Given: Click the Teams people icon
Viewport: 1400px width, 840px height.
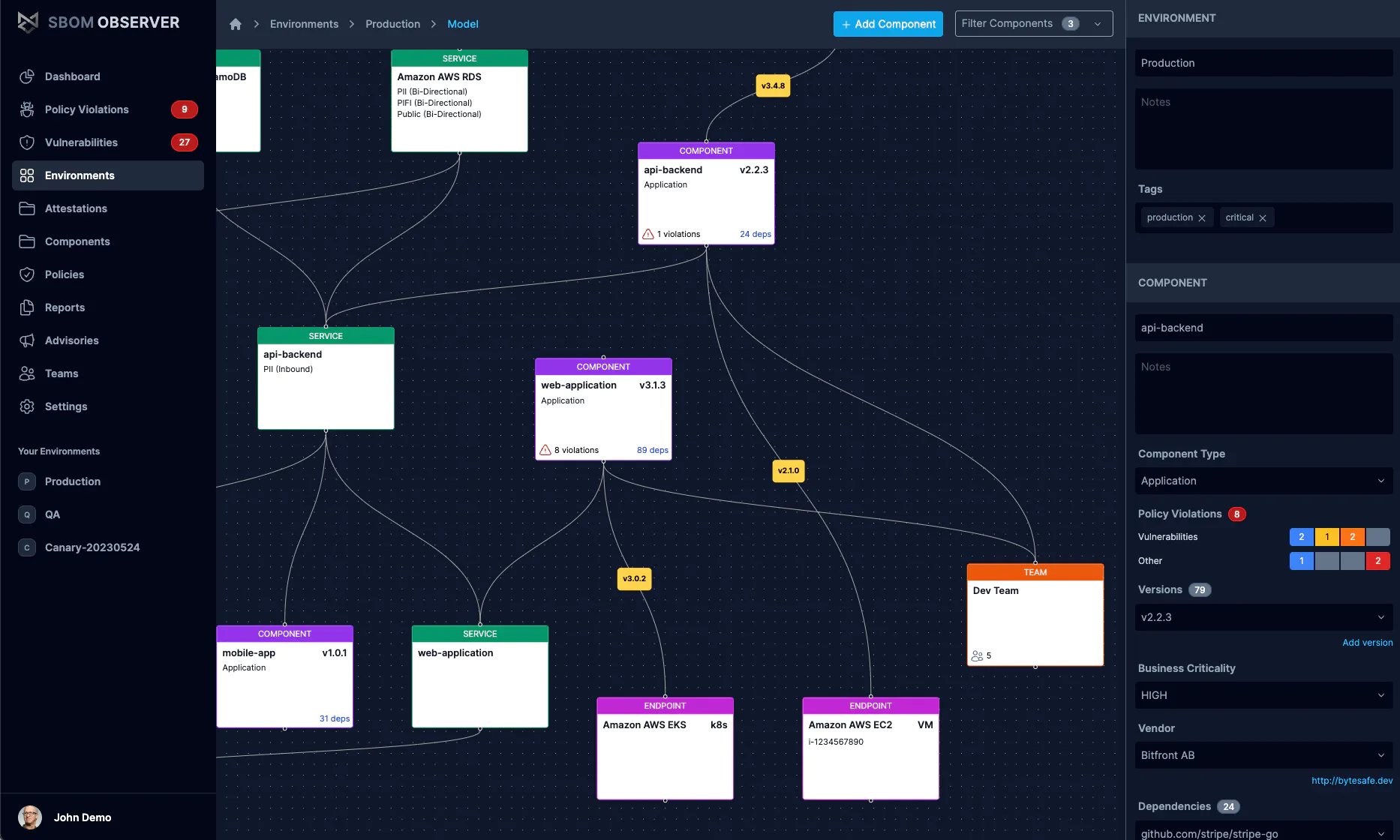Looking at the screenshot, I should click(27, 373).
